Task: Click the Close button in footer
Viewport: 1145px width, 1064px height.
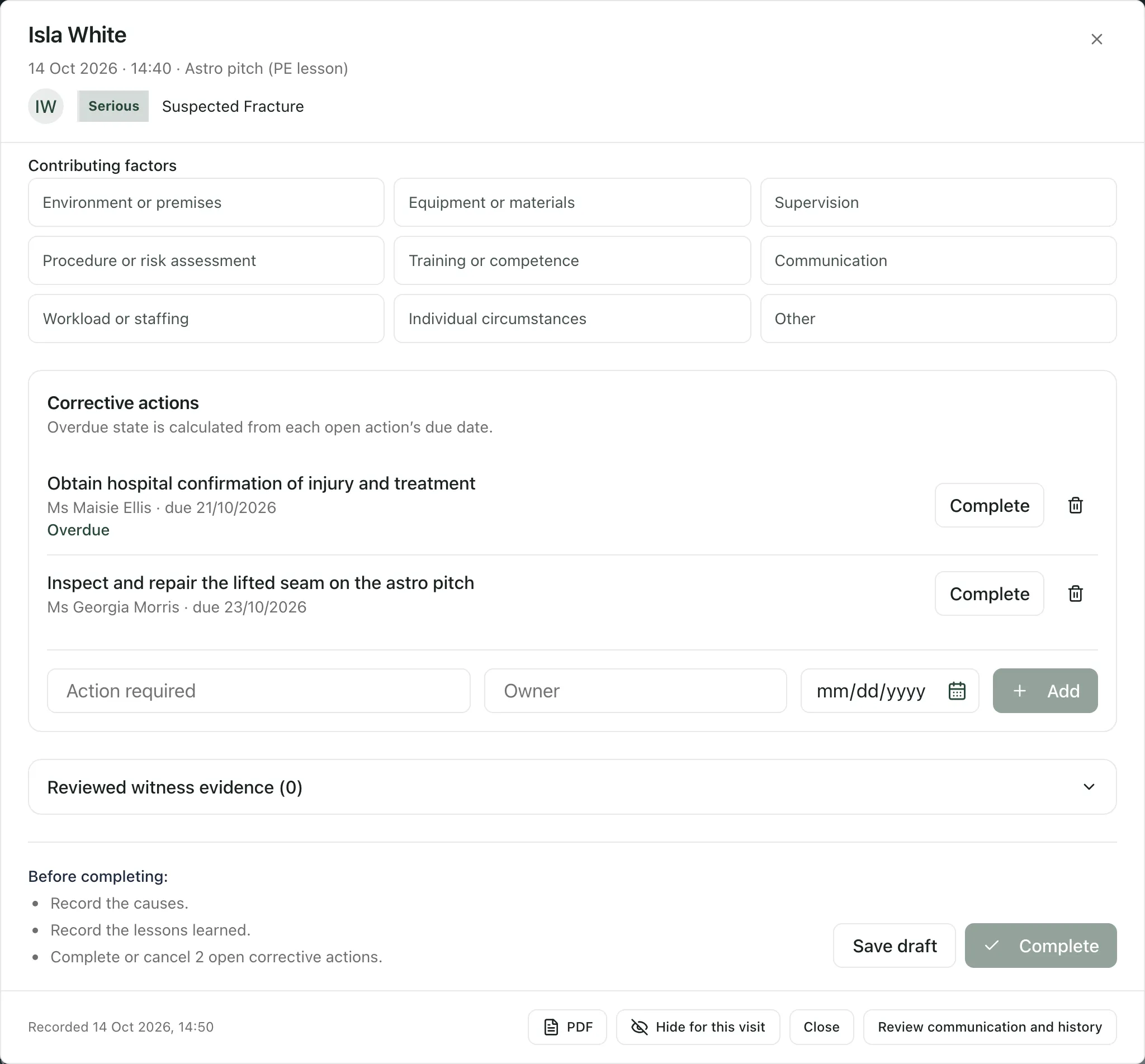Action: 821,1027
